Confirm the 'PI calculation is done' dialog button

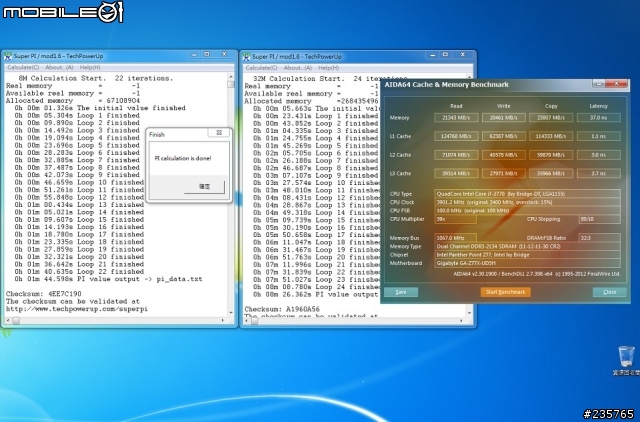point(204,187)
